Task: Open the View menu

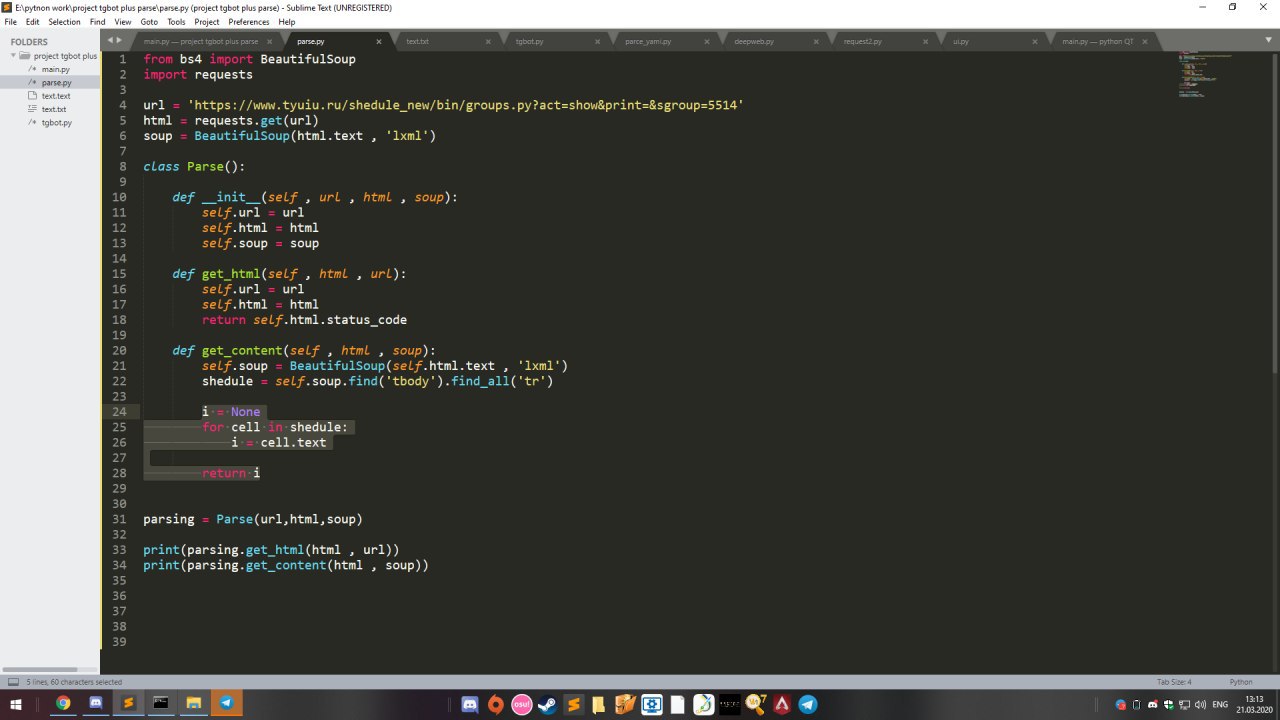Action: coord(123,21)
